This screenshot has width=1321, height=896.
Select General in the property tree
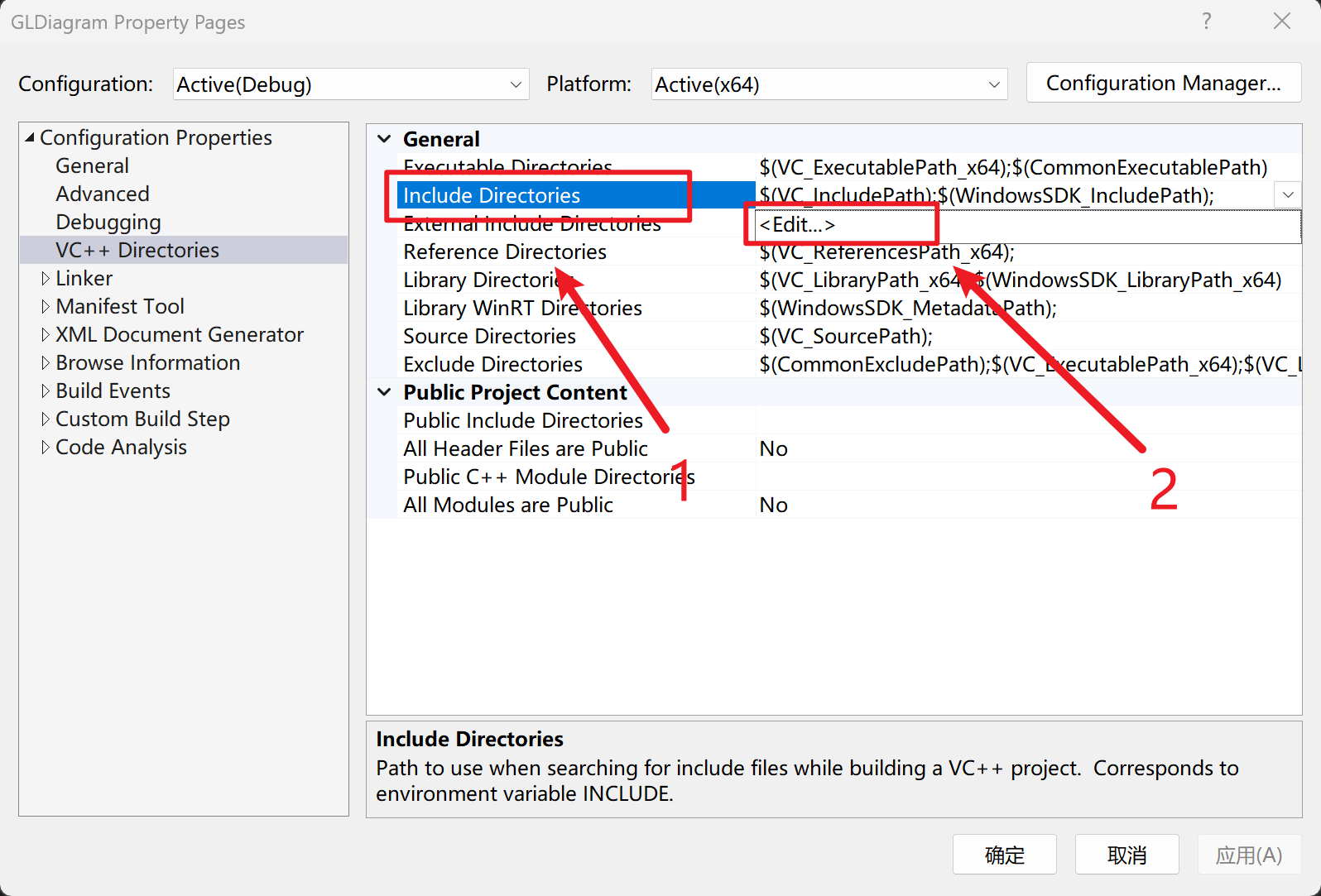coord(92,165)
